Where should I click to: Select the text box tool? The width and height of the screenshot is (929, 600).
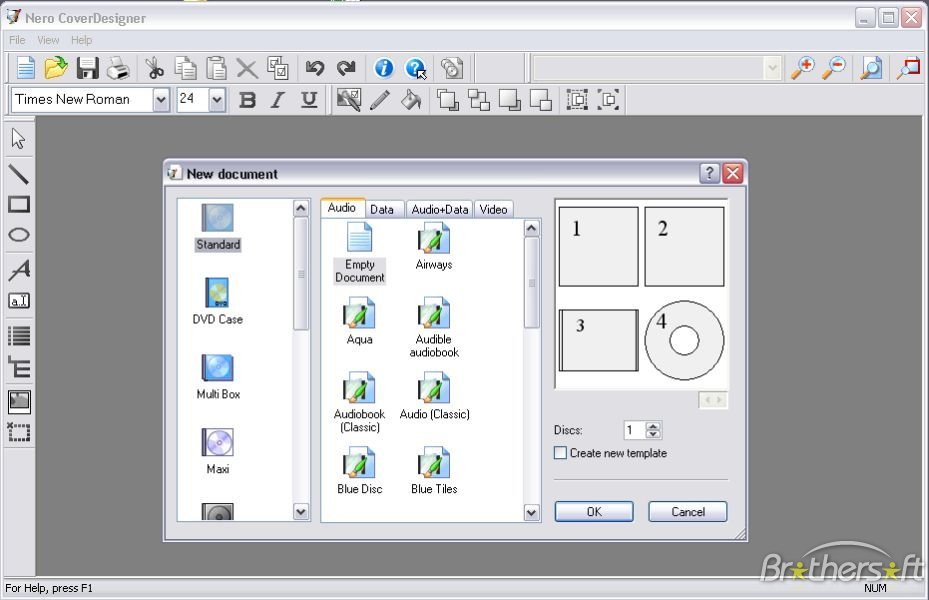[x=19, y=301]
